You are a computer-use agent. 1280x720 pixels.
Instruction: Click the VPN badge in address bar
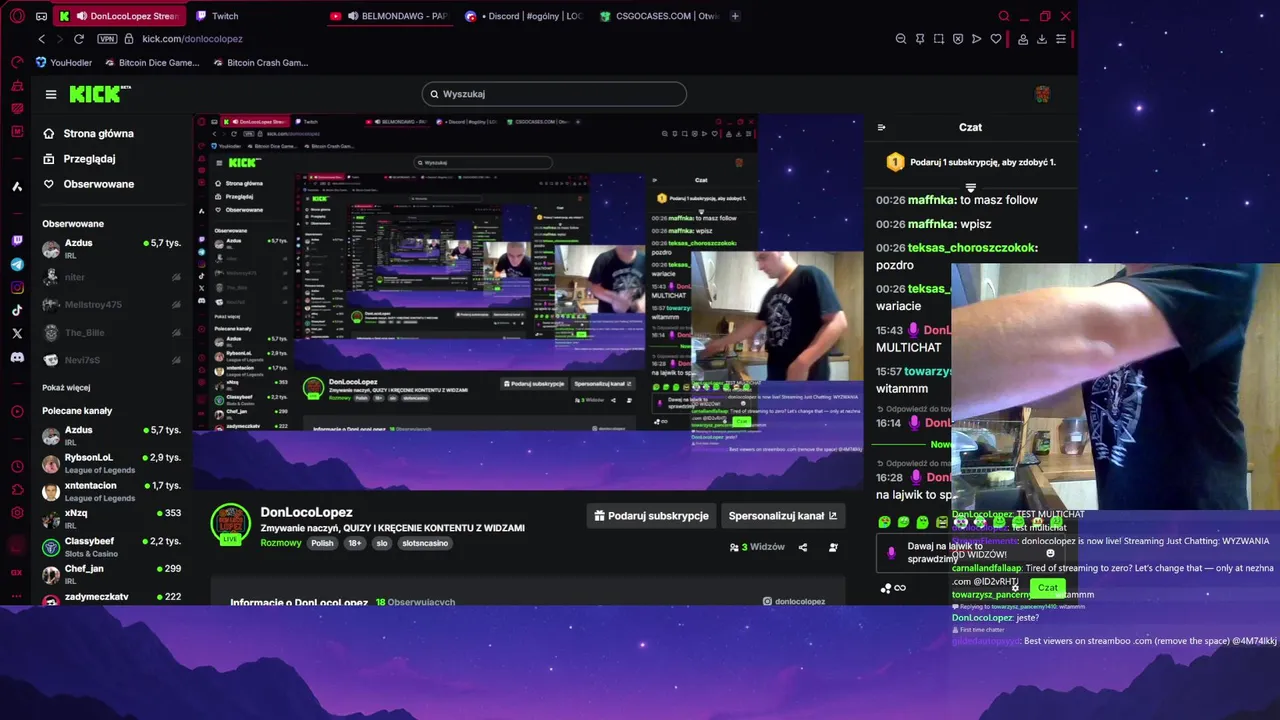(x=107, y=39)
